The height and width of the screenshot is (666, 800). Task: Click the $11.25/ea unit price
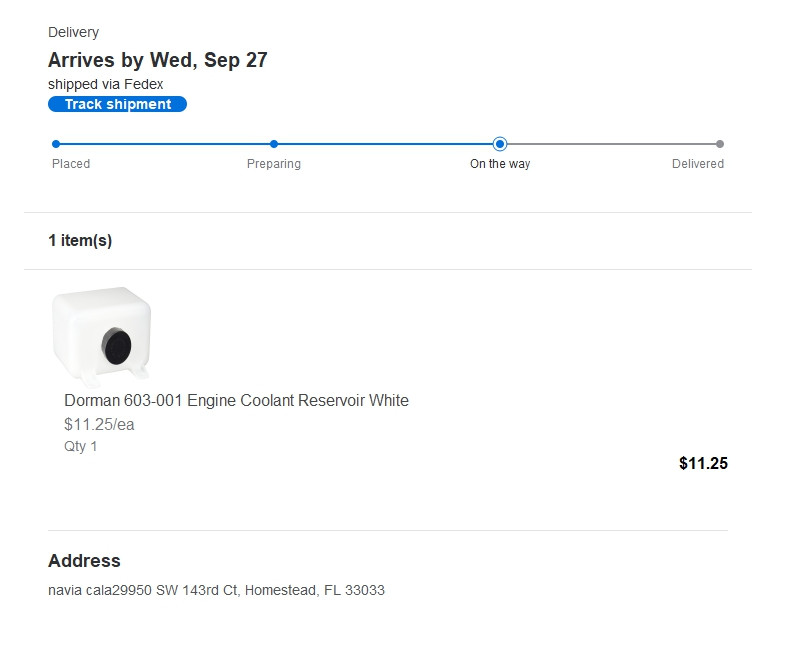click(99, 424)
